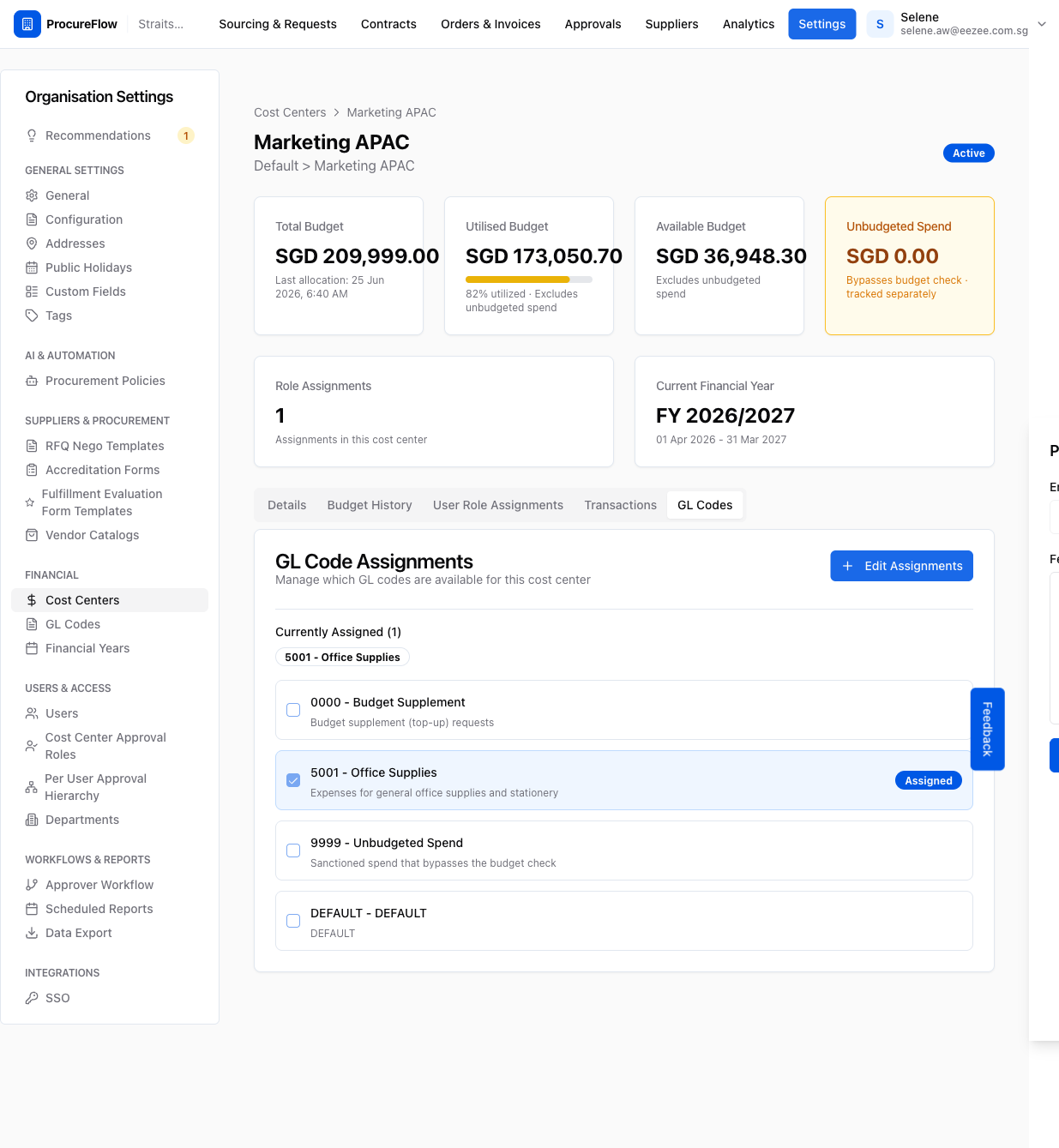Click the Vendor Catalogs icon

32,535
